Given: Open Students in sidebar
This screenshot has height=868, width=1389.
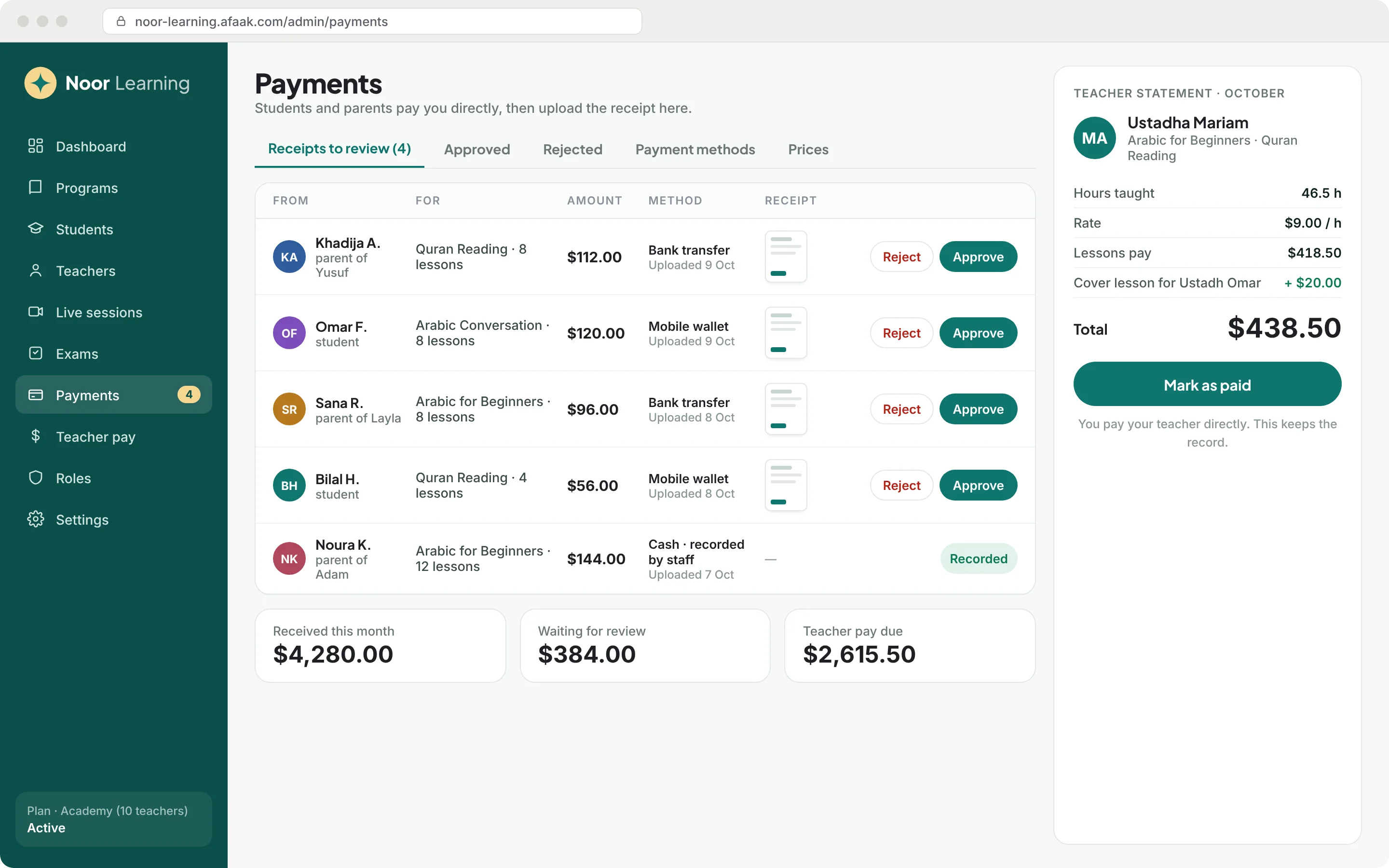Looking at the screenshot, I should [114, 229].
